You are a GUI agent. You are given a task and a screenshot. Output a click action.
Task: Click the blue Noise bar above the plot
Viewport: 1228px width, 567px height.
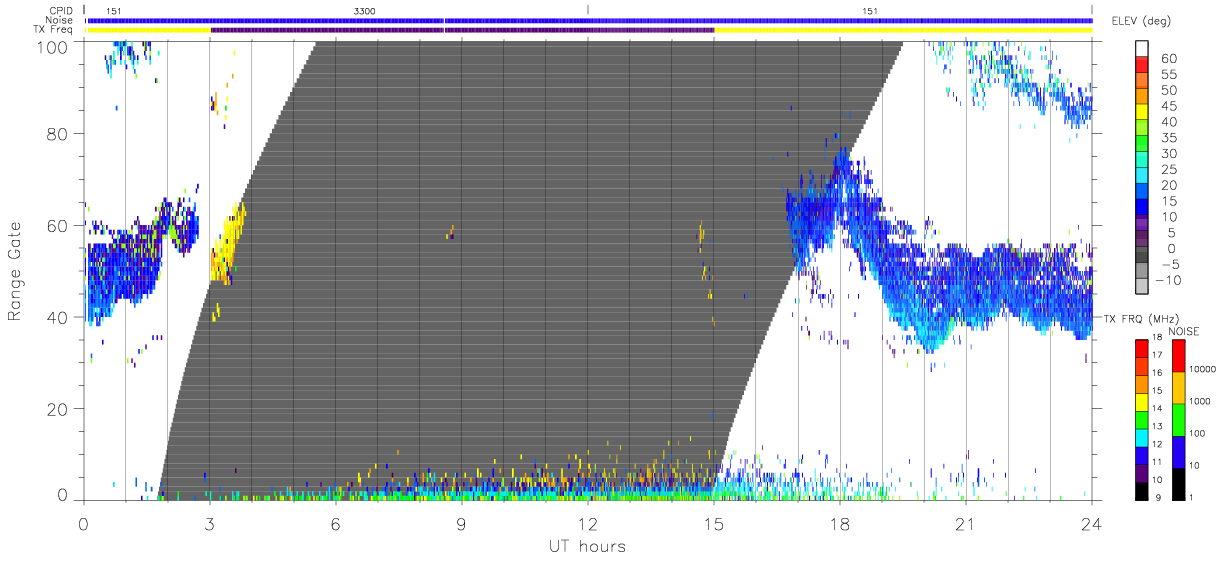pos(589,20)
